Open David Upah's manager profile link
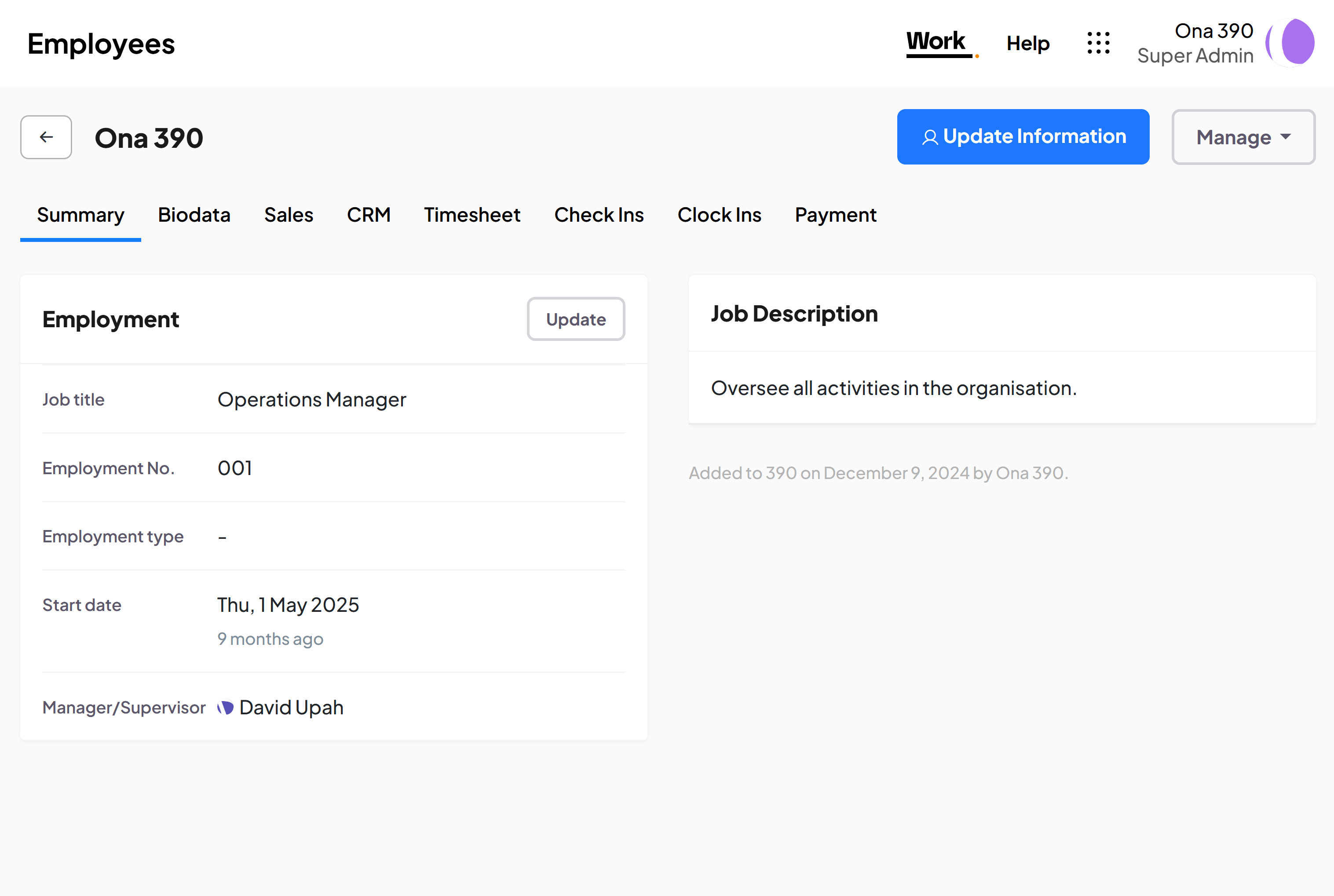 291,708
